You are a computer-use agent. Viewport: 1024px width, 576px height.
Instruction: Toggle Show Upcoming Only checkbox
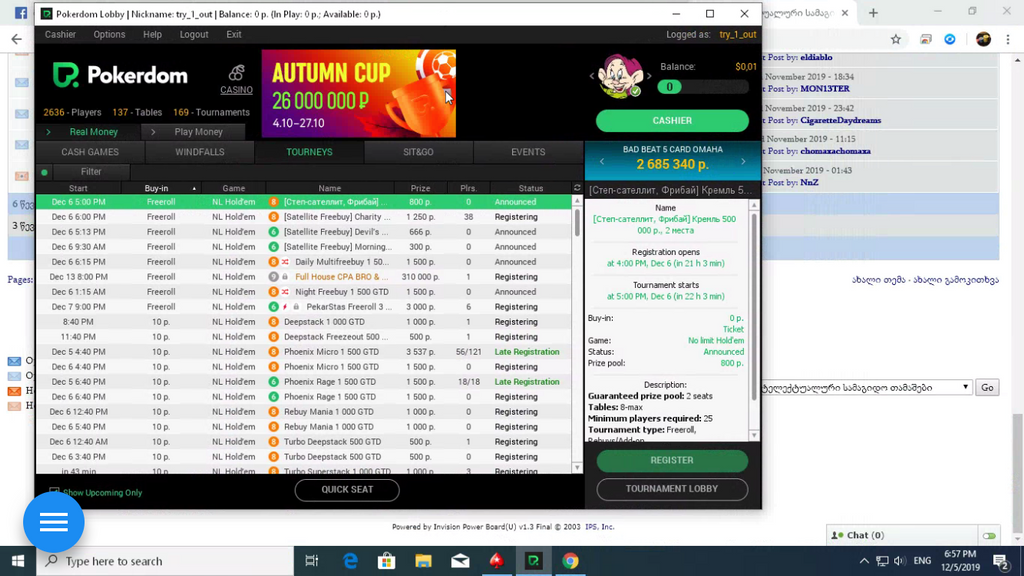pos(54,492)
